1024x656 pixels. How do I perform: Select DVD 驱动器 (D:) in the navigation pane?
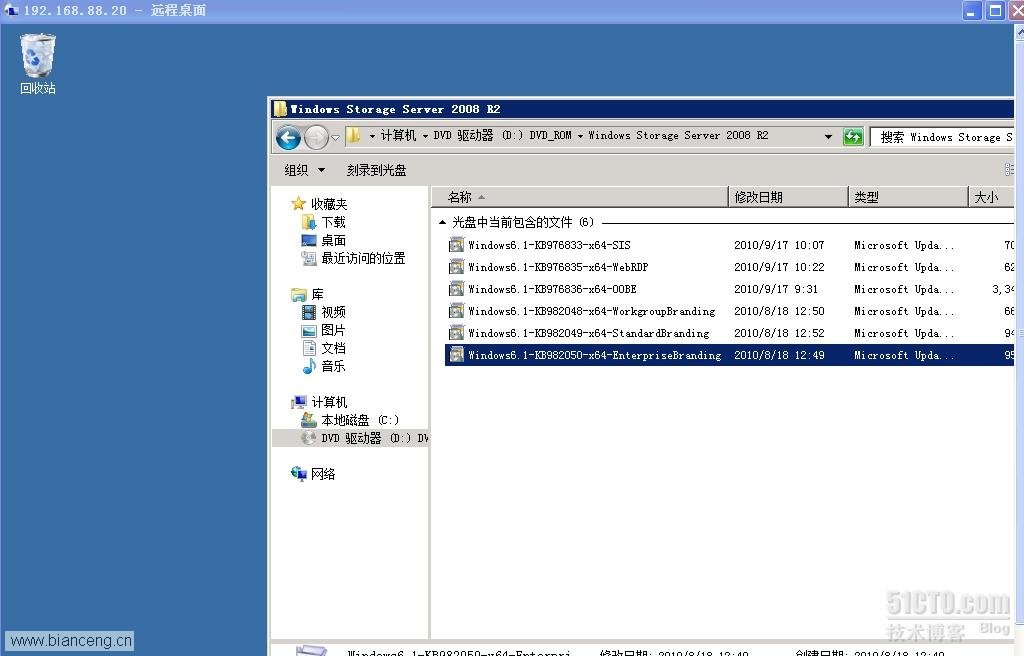point(374,438)
